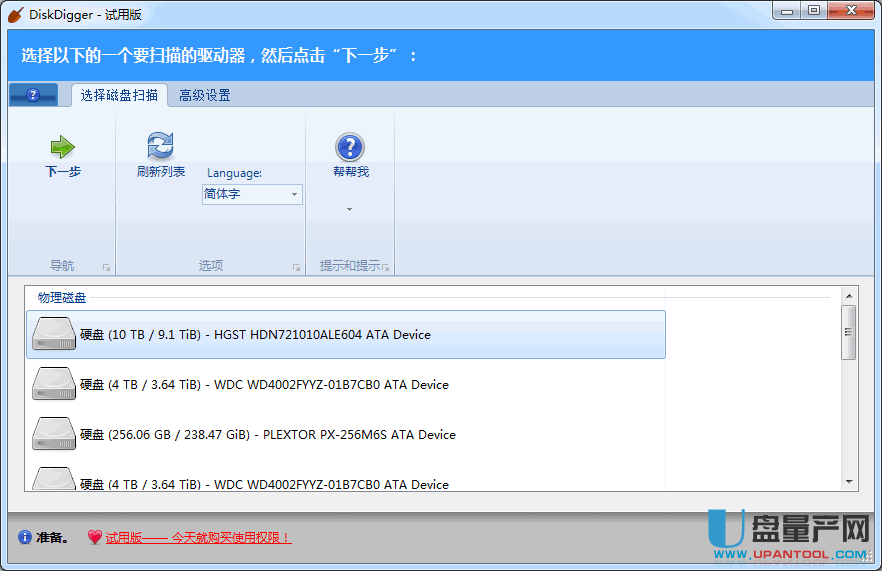Click the blue info icon in status bar

coord(24,537)
